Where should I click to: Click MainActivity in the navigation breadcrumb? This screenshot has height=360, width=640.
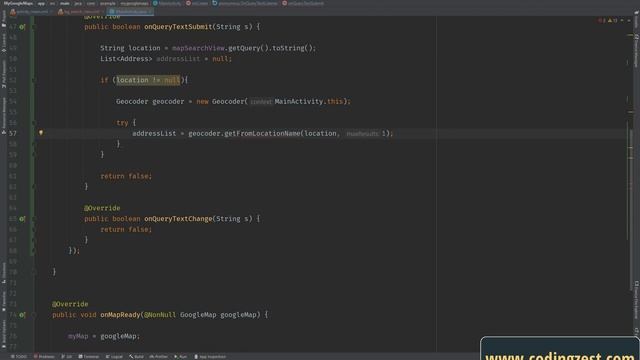[x=167, y=3]
